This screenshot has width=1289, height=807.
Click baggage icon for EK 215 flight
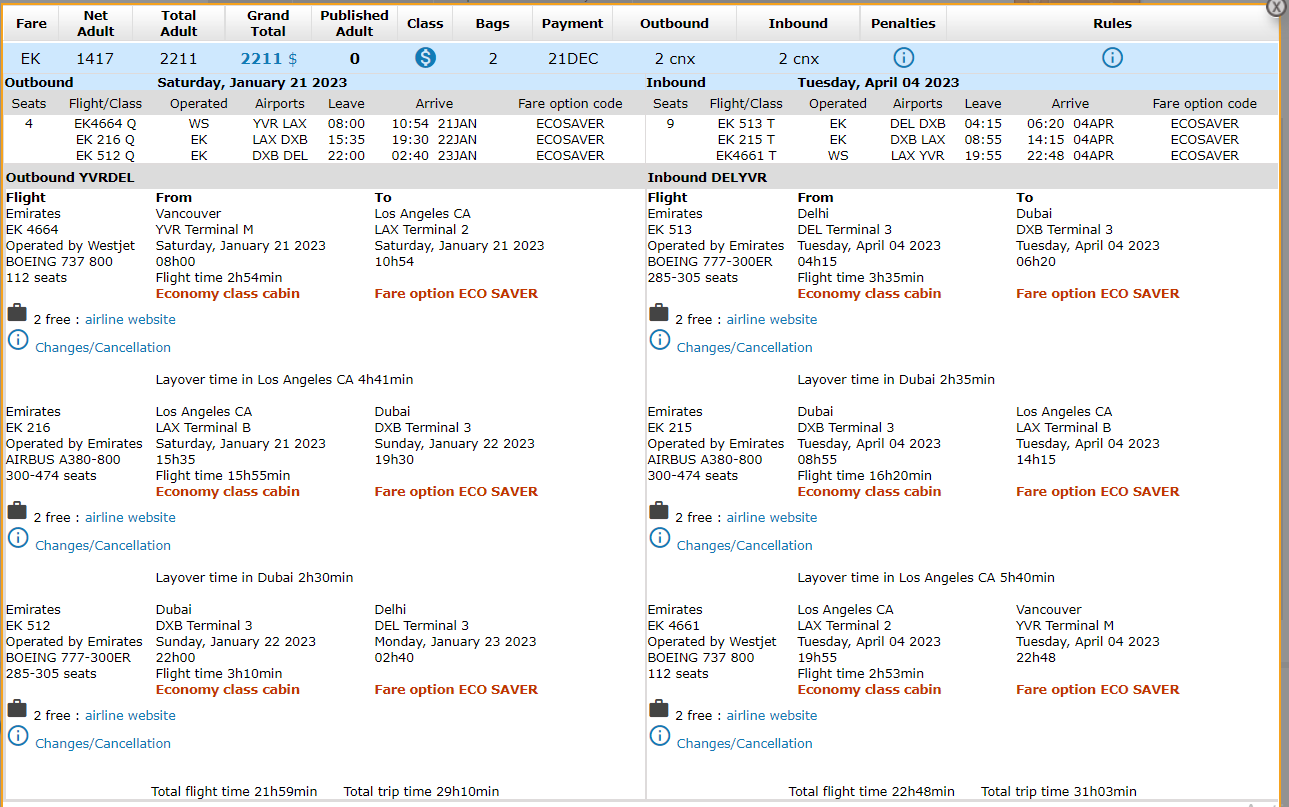(659, 511)
